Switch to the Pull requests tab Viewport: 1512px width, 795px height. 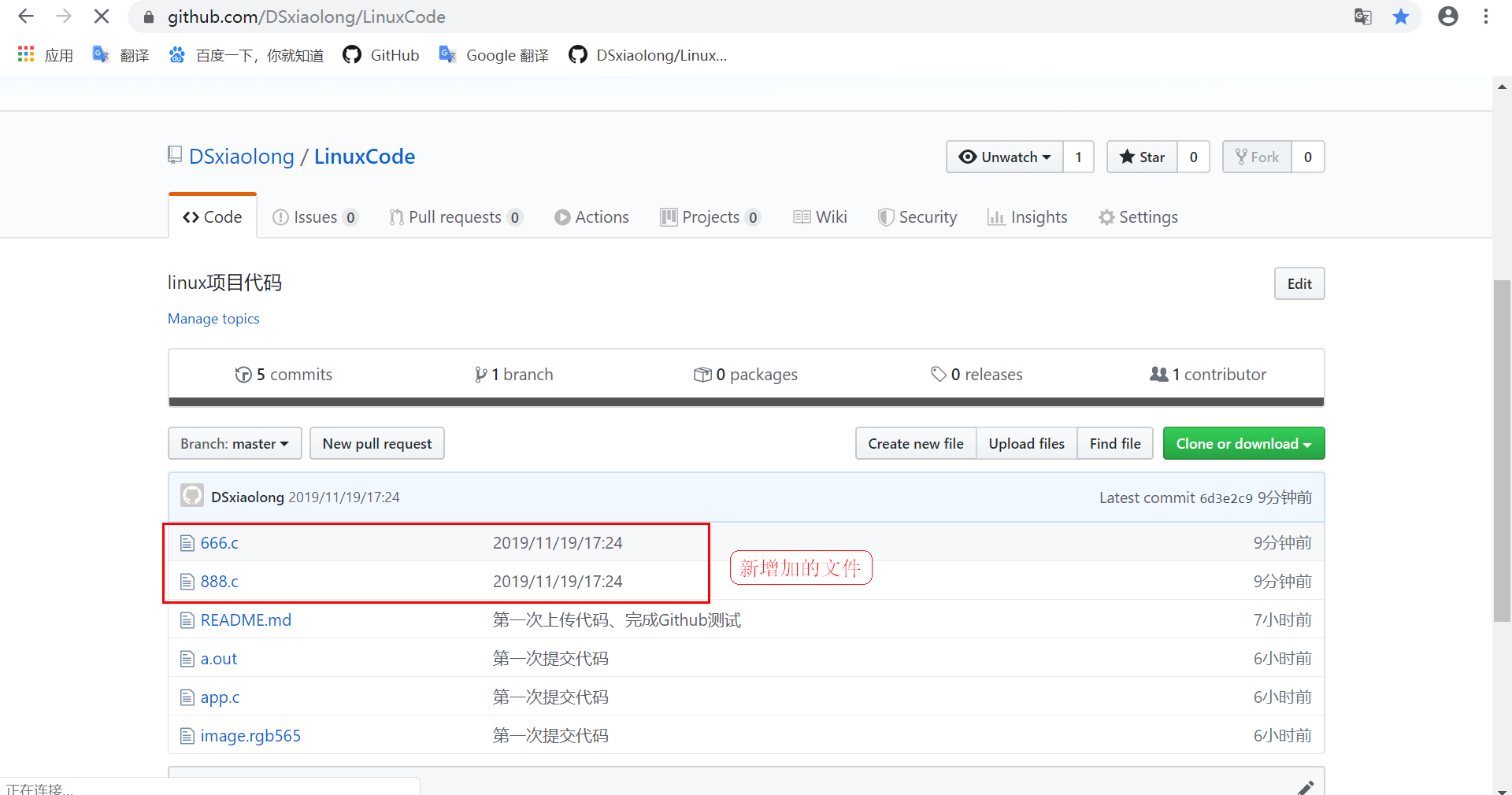tap(456, 217)
